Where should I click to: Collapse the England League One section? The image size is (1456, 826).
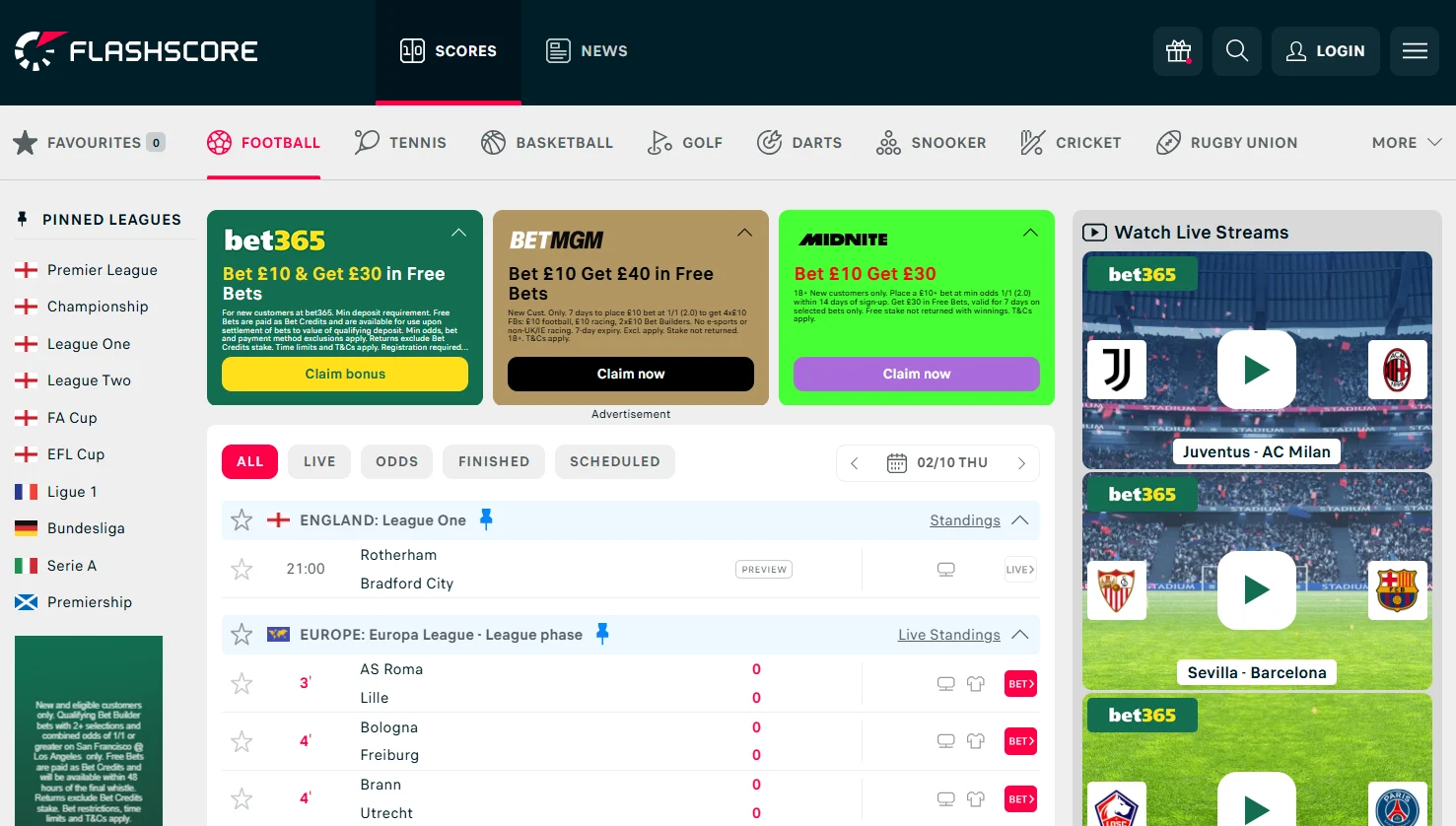(x=1020, y=520)
